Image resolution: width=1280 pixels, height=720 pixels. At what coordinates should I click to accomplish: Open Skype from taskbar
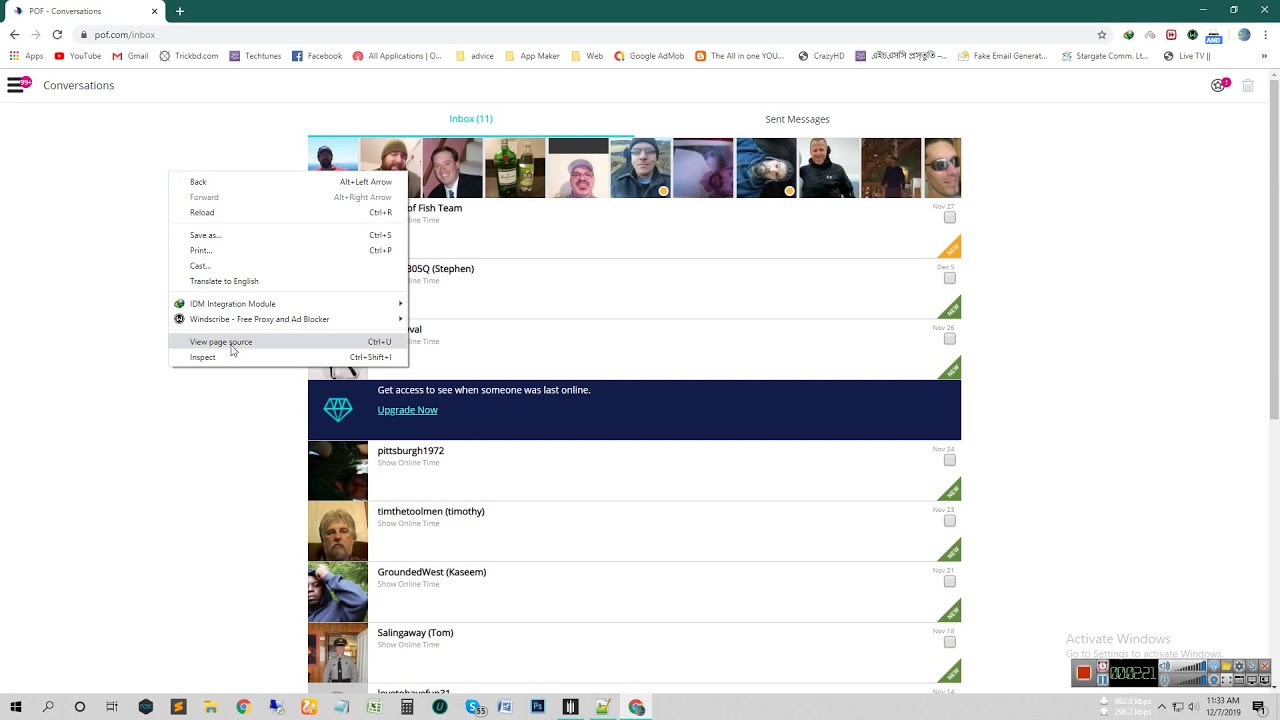474,707
